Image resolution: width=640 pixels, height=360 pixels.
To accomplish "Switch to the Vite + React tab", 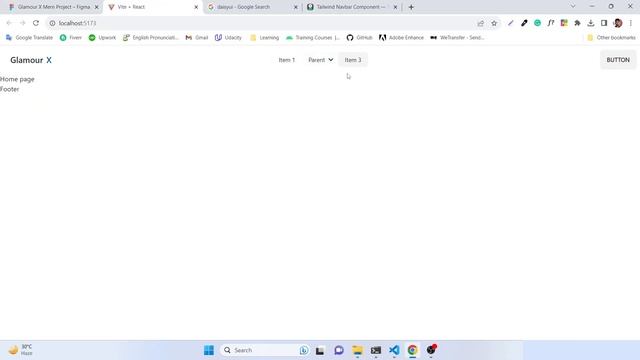I will coord(152,7).
